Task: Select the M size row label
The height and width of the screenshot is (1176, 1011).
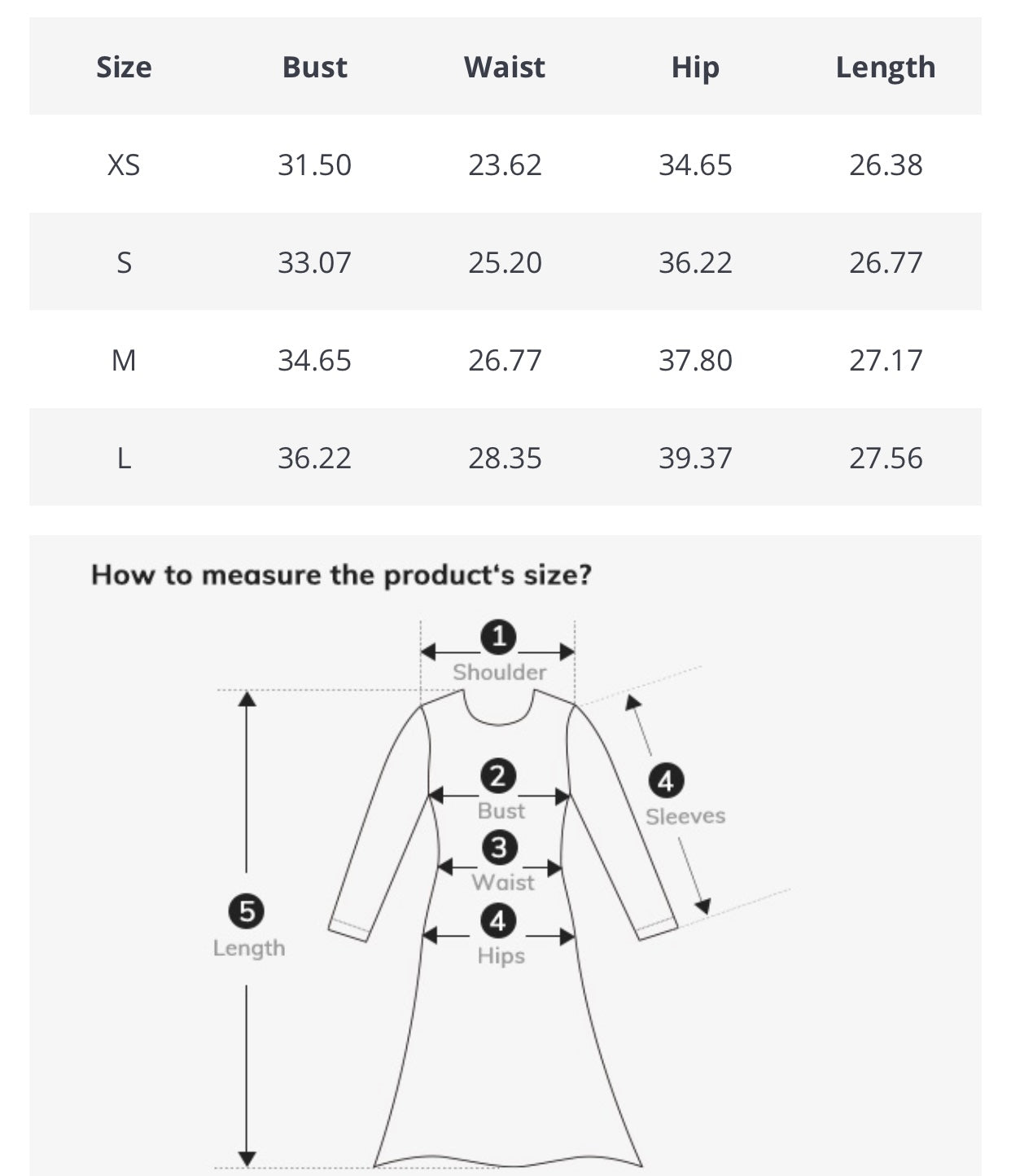Action: tap(124, 360)
